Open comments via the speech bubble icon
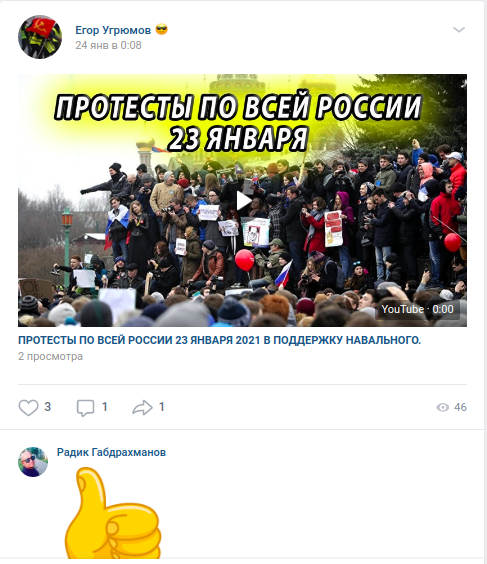The image size is (487, 564). click(x=85, y=408)
